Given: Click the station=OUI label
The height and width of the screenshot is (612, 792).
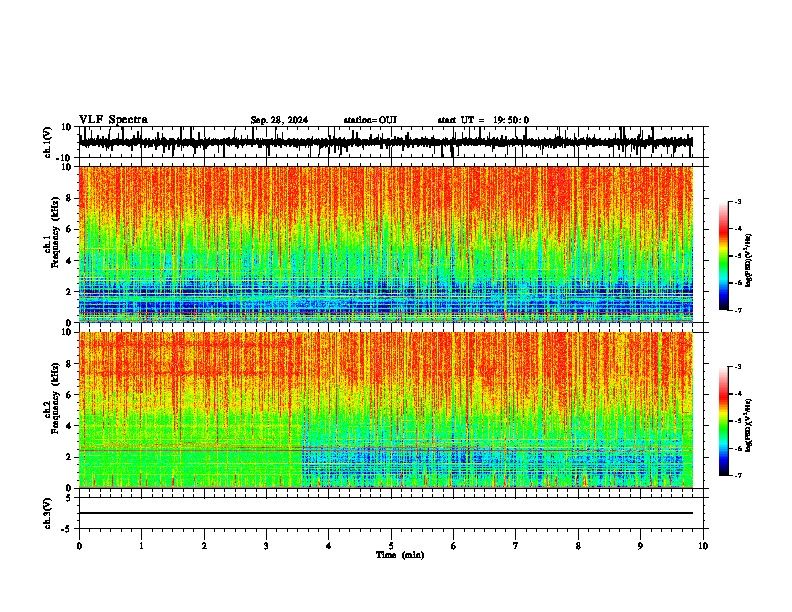Looking at the screenshot, I should [370, 120].
